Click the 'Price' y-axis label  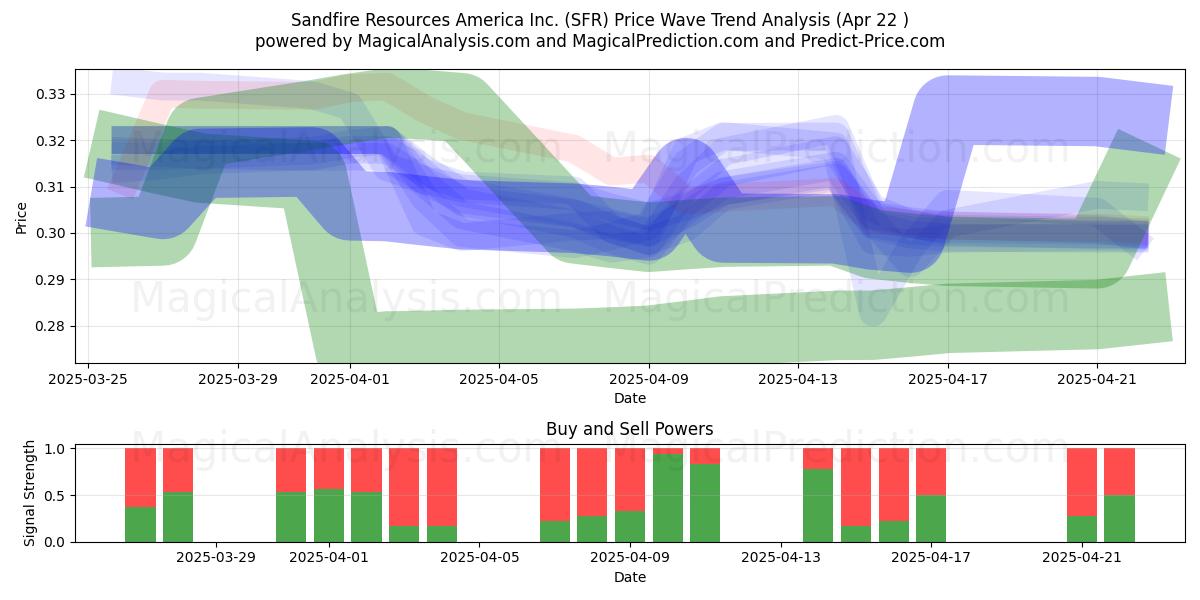coord(22,216)
